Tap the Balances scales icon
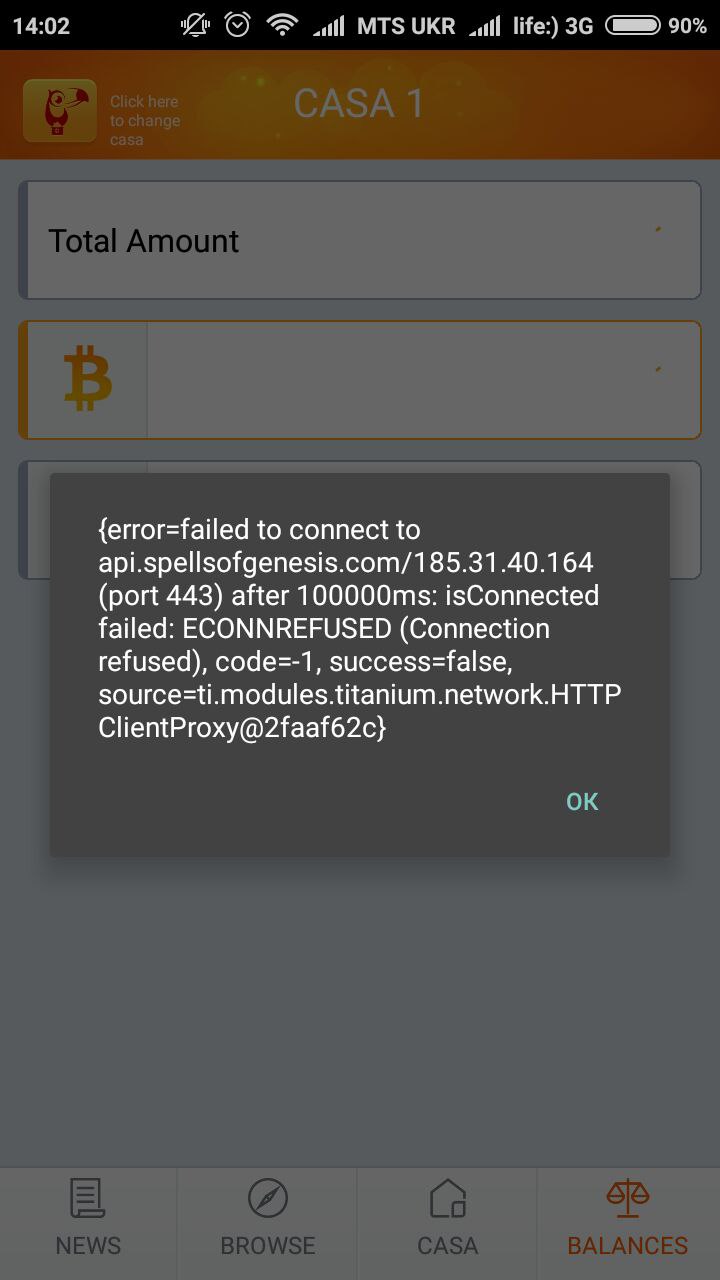Image resolution: width=720 pixels, height=1280 pixels. pos(628,1198)
